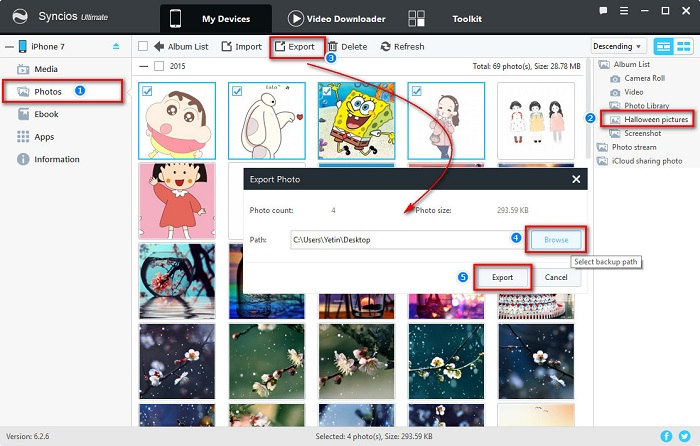Click Refresh in the toolbar
Image resolution: width=700 pixels, height=446 pixels.
(402, 46)
